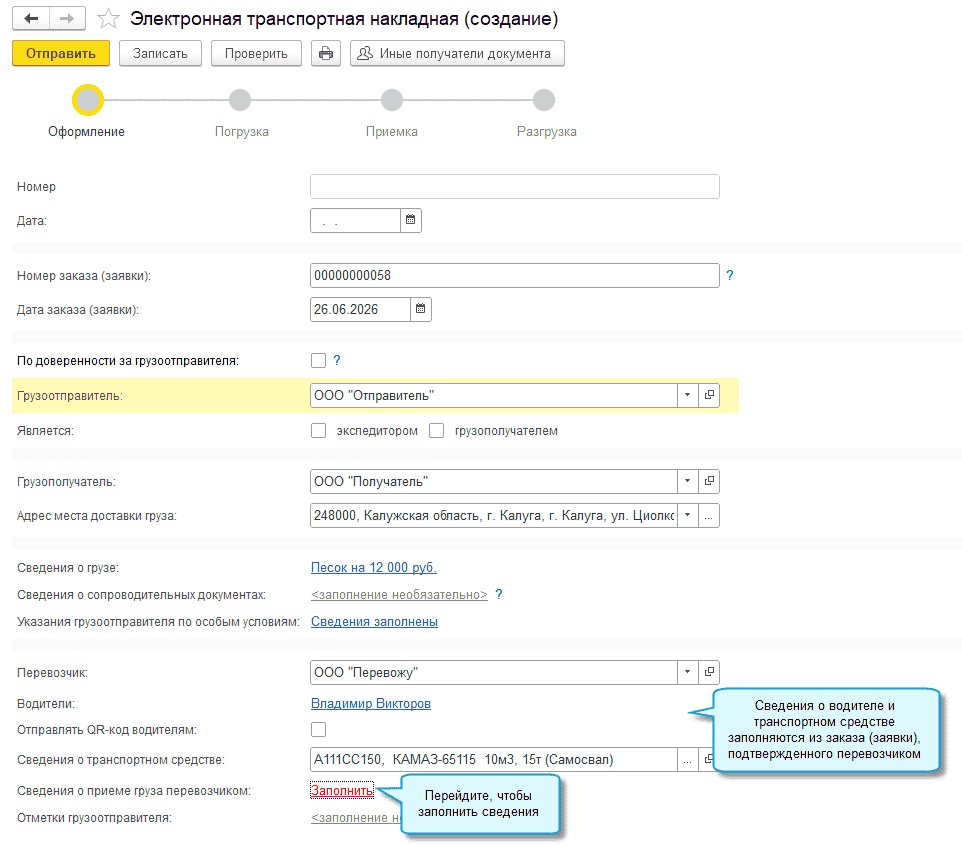This screenshot has width=962, height=845.
Task: Enable По доверенности за грузоотправителя checkbox
Action: coord(318,360)
